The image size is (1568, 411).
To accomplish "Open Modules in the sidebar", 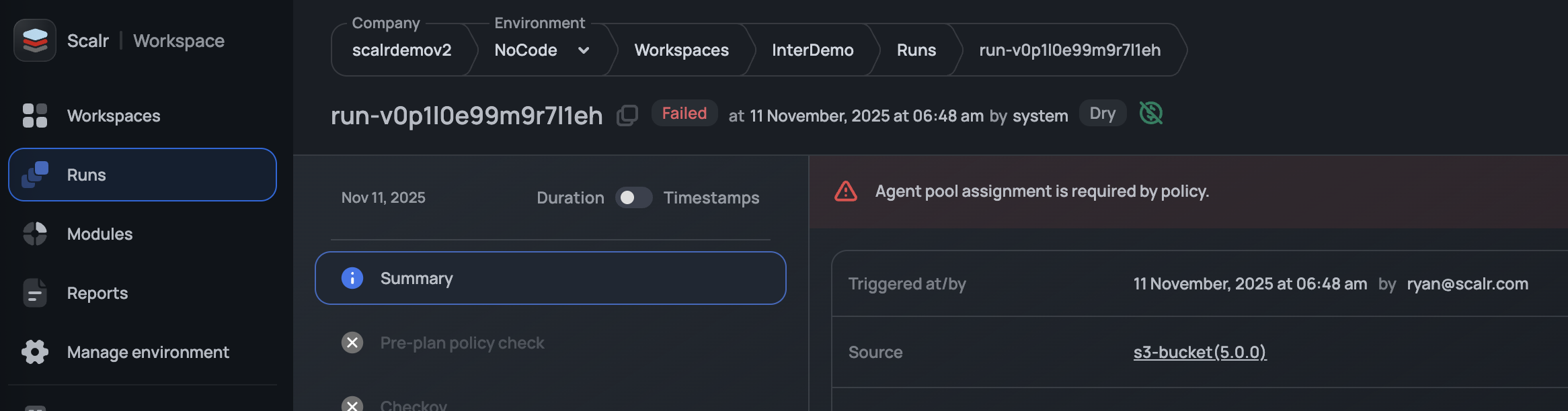I will [x=143, y=234].
